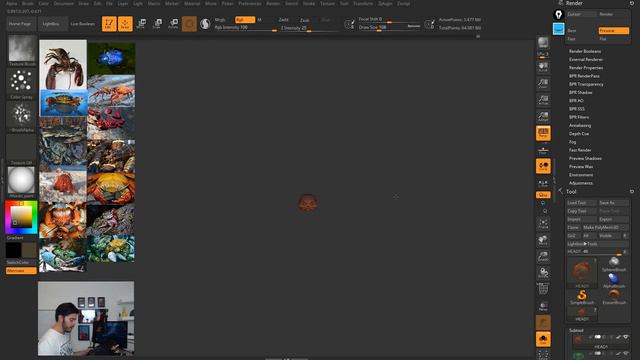The height and width of the screenshot is (360, 640).
Task: Click the Export button in Tool palette
Action: point(613,219)
